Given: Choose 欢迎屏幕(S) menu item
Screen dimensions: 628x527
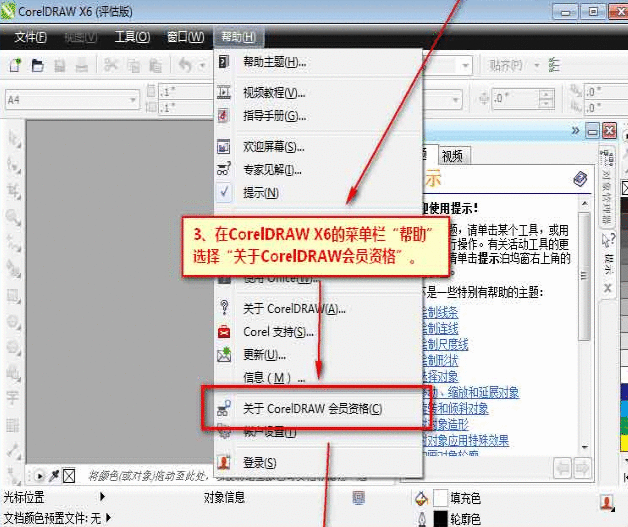Looking at the screenshot, I should point(318,147).
